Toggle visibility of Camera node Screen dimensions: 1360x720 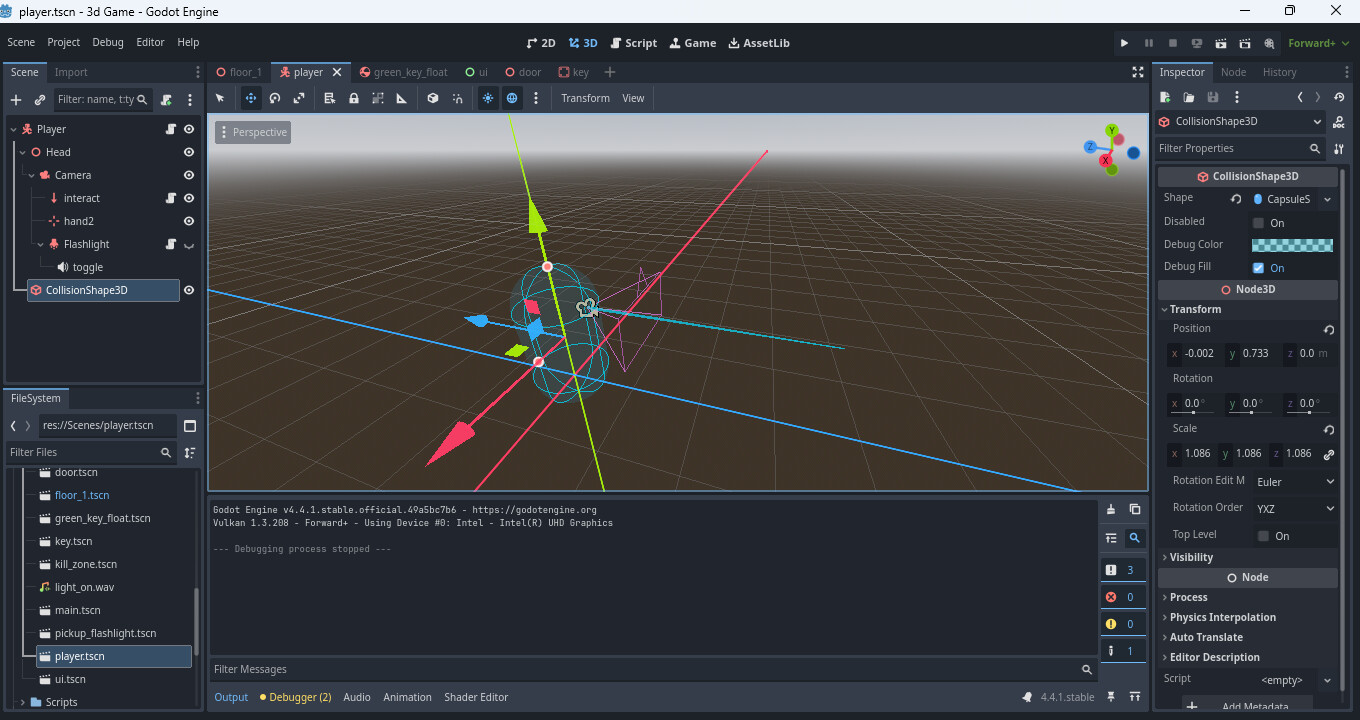(x=188, y=175)
